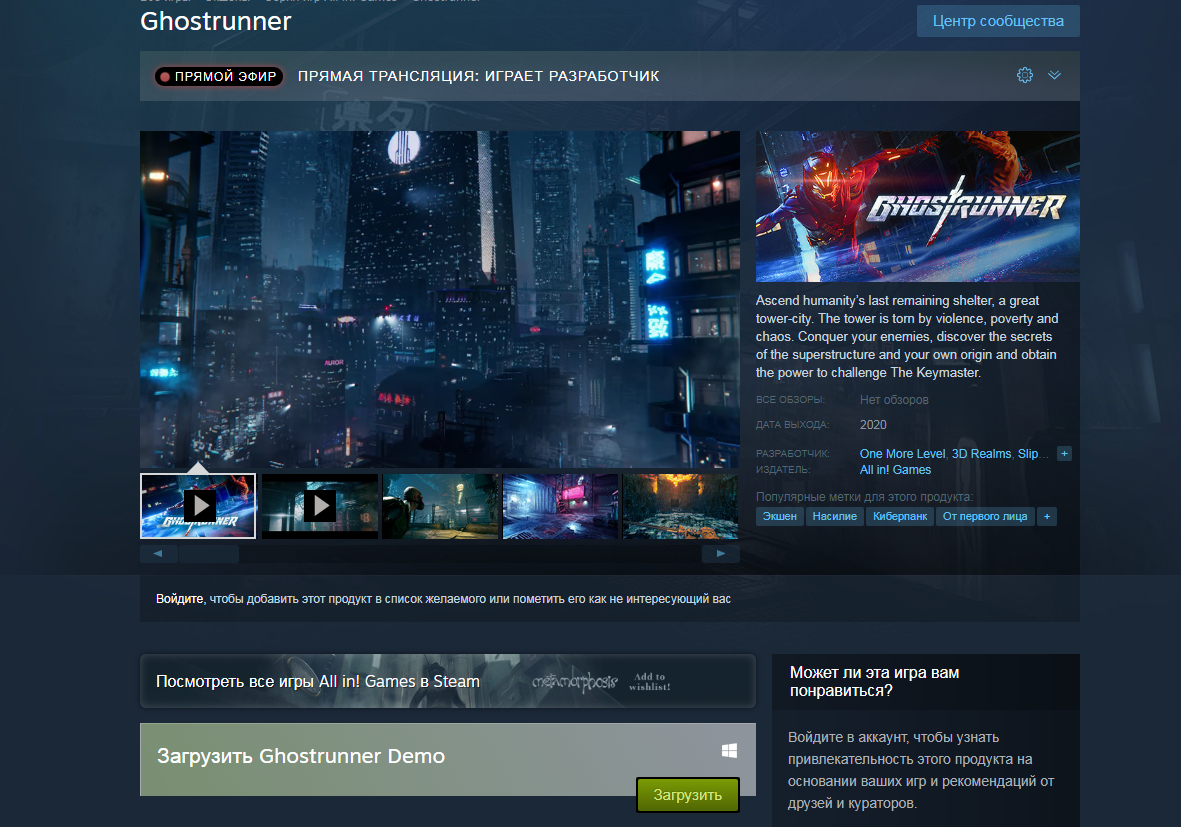Select the Киберпанк tag

pos(899,516)
